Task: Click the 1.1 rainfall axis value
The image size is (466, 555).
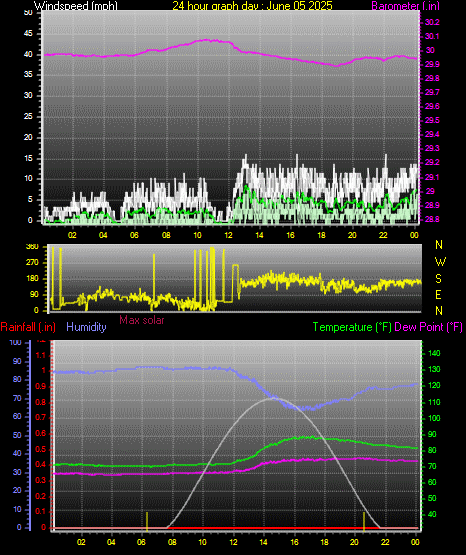Action: (x=41, y=355)
